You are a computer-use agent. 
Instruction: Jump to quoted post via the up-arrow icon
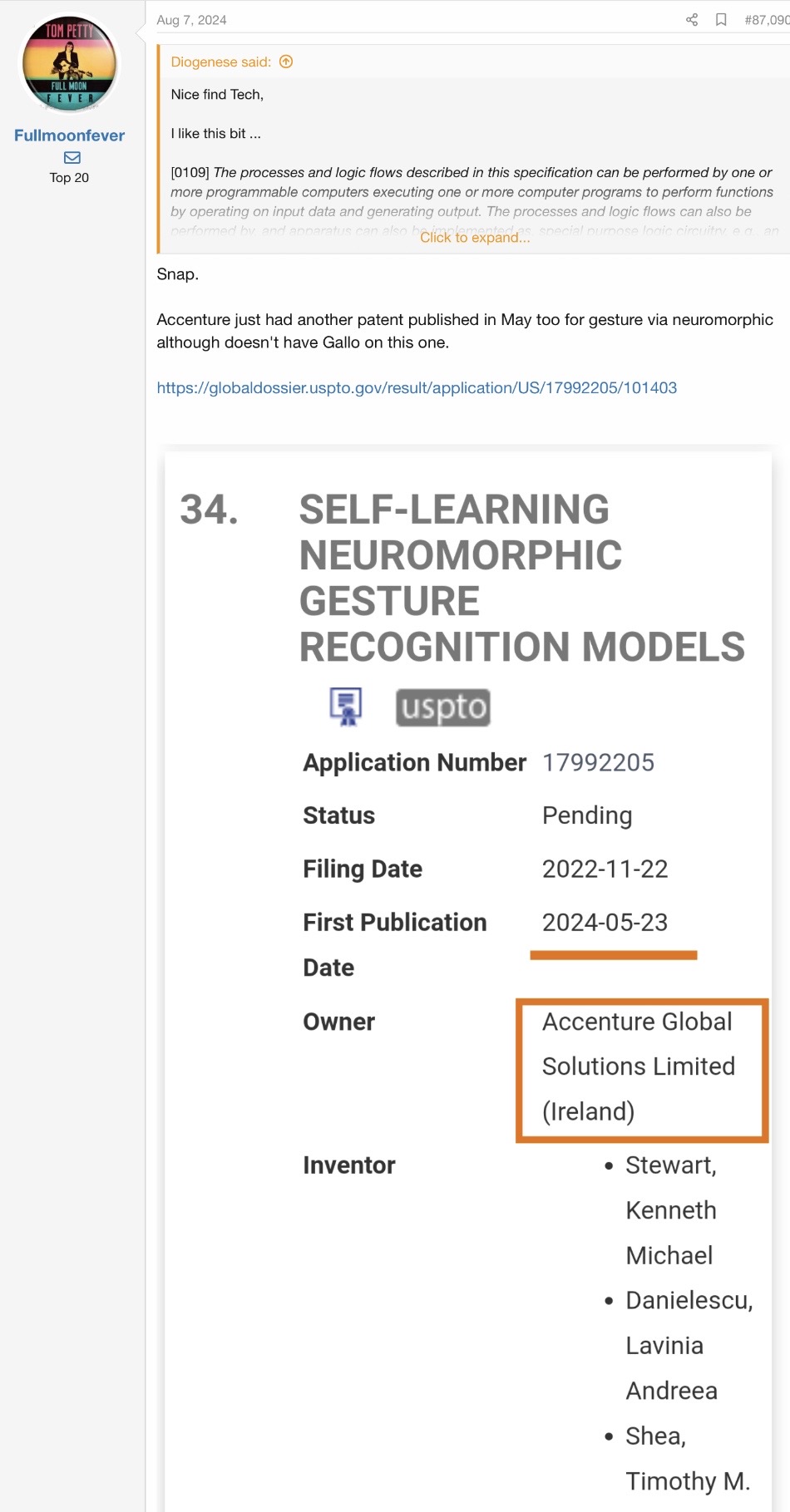[286, 62]
